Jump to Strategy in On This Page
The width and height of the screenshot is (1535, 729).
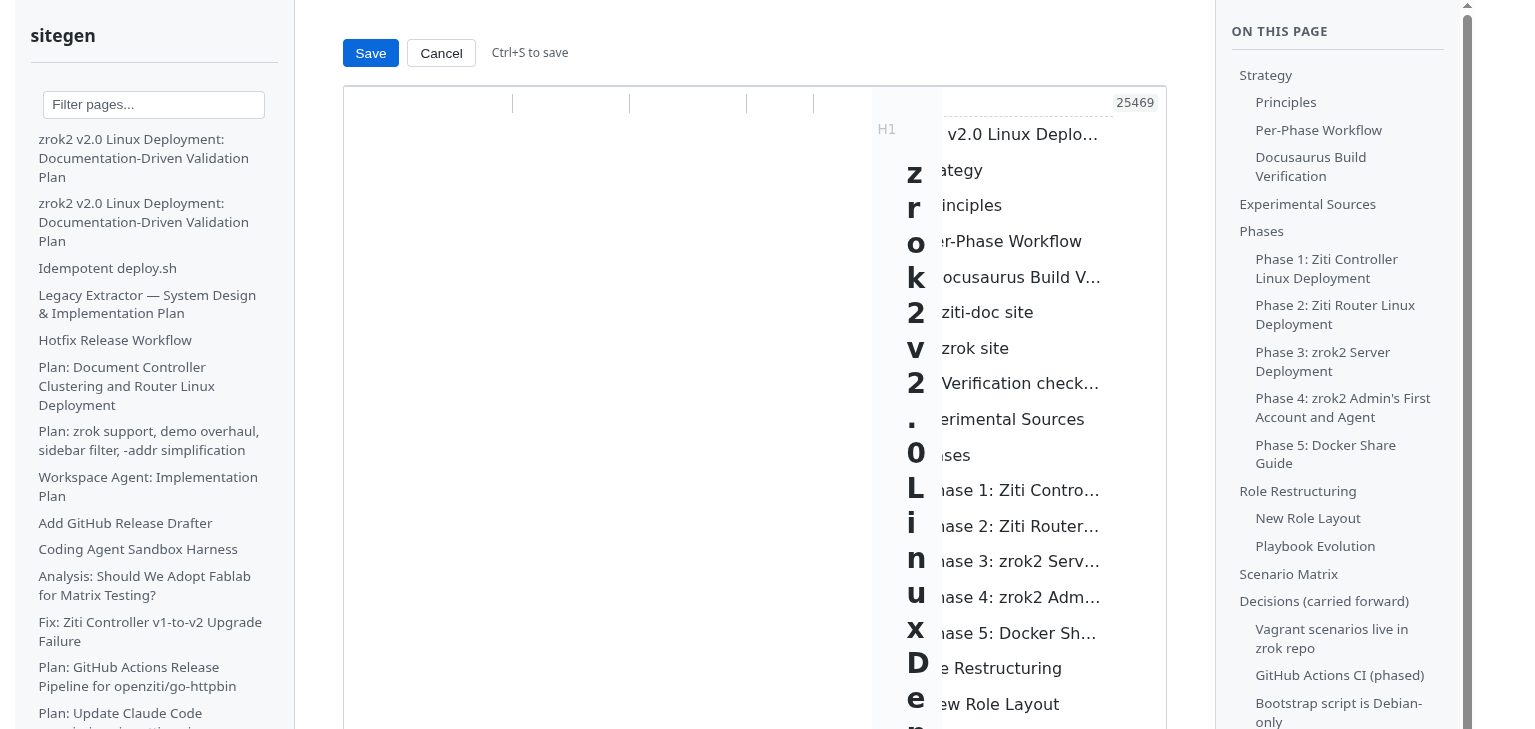1265,75
